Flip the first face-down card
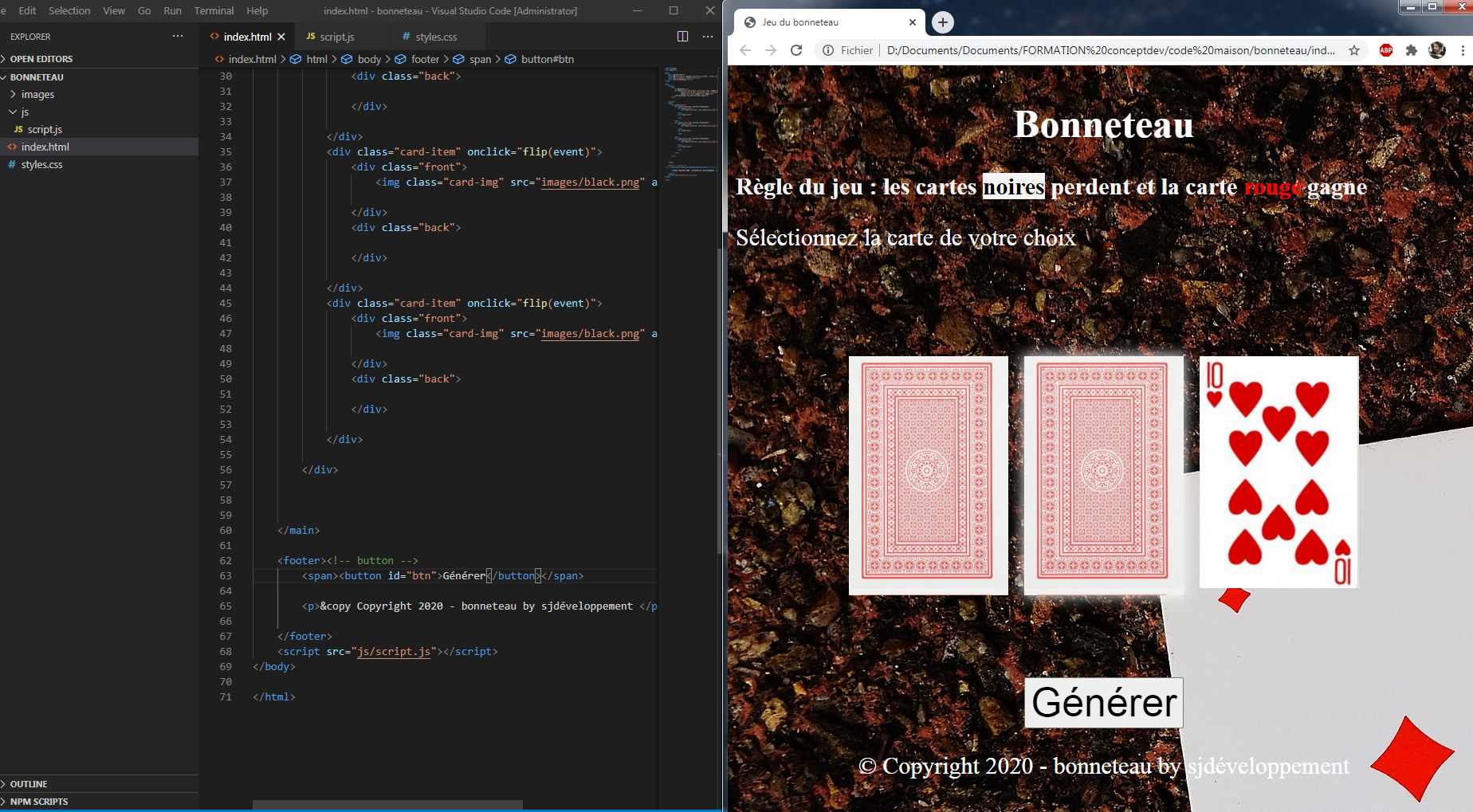This screenshot has width=1473, height=812. pos(928,475)
